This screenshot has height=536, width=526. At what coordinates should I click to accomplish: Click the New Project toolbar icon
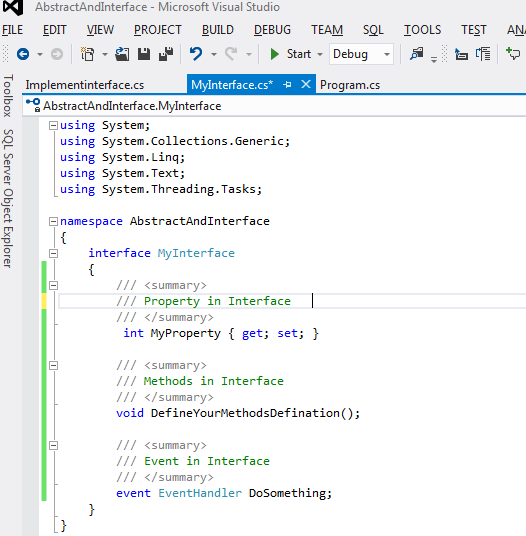[x=87, y=54]
